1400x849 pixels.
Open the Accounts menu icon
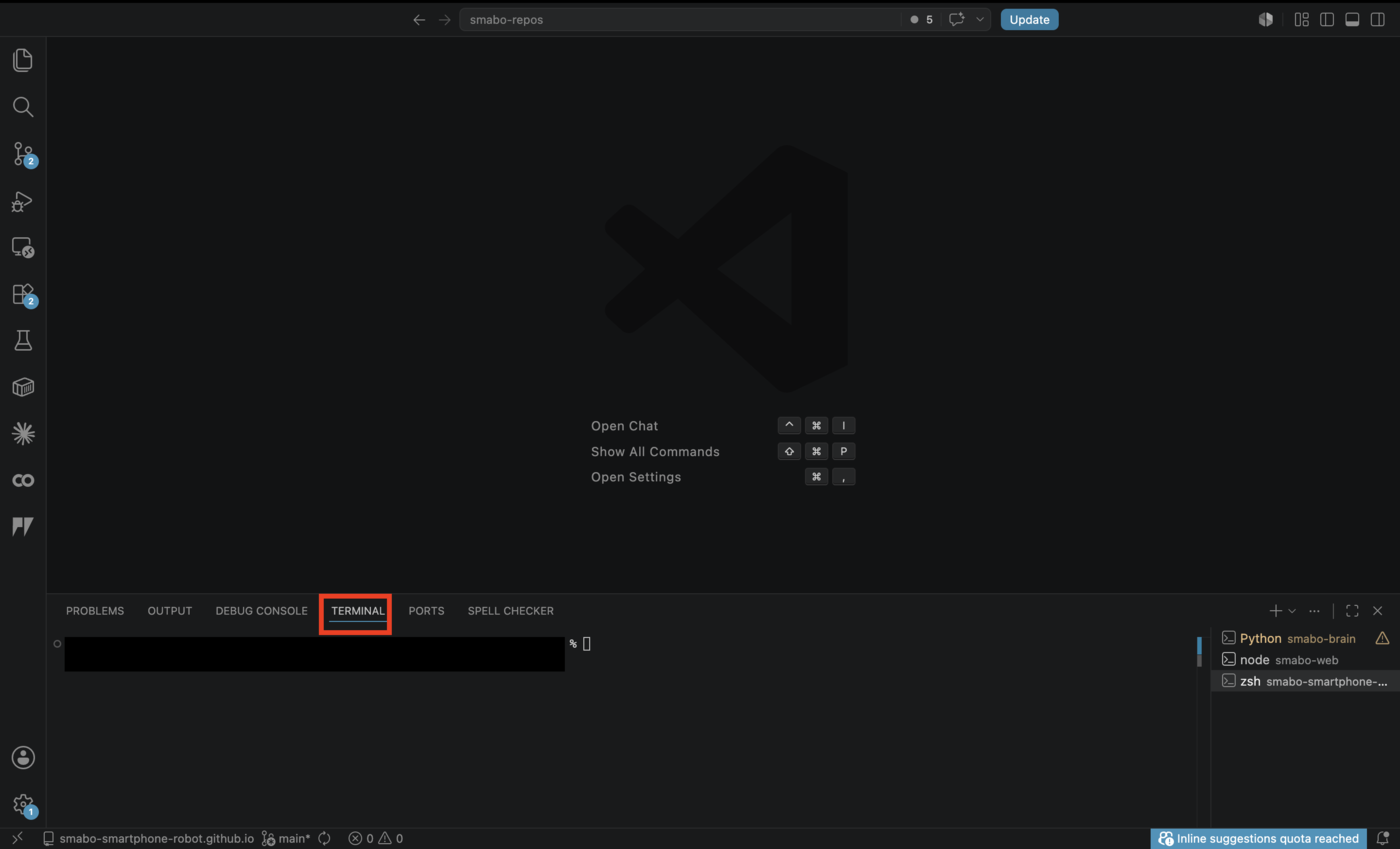pyautogui.click(x=22, y=757)
